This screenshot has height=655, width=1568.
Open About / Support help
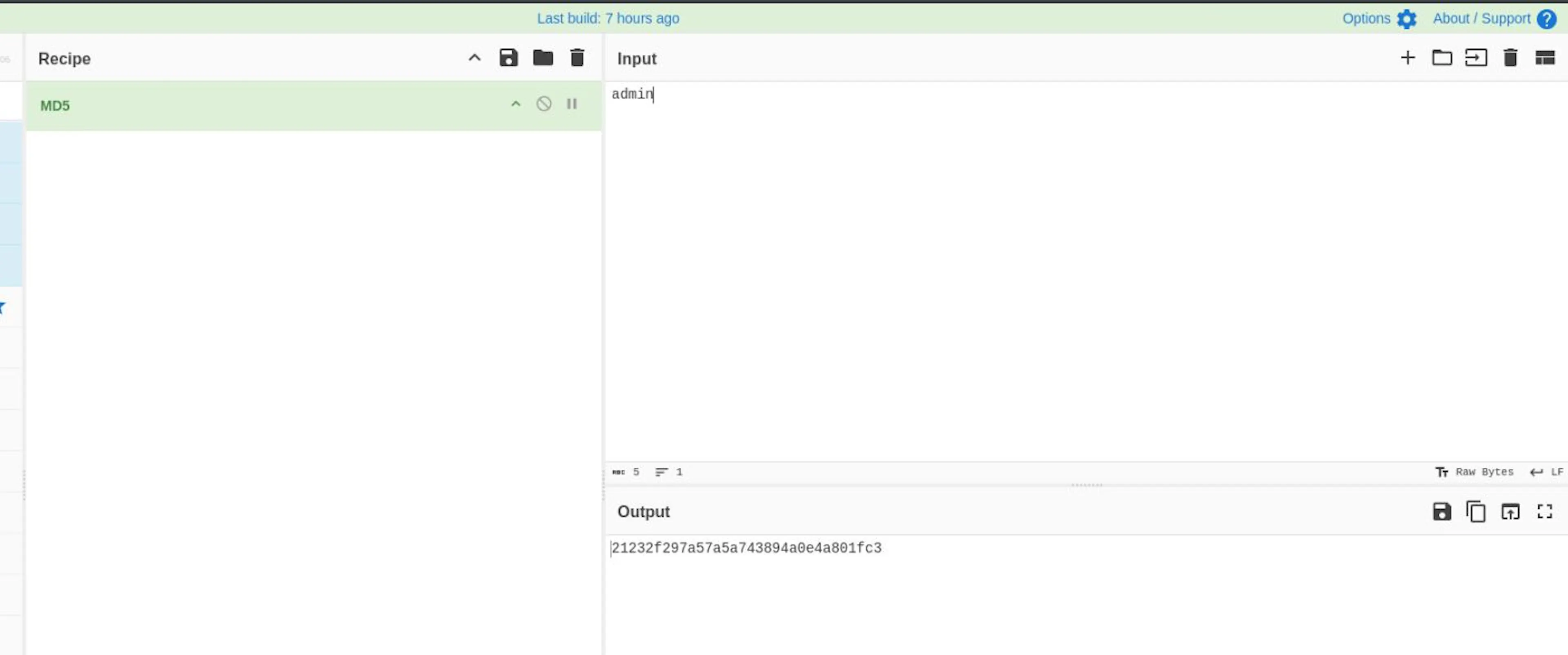[1494, 19]
